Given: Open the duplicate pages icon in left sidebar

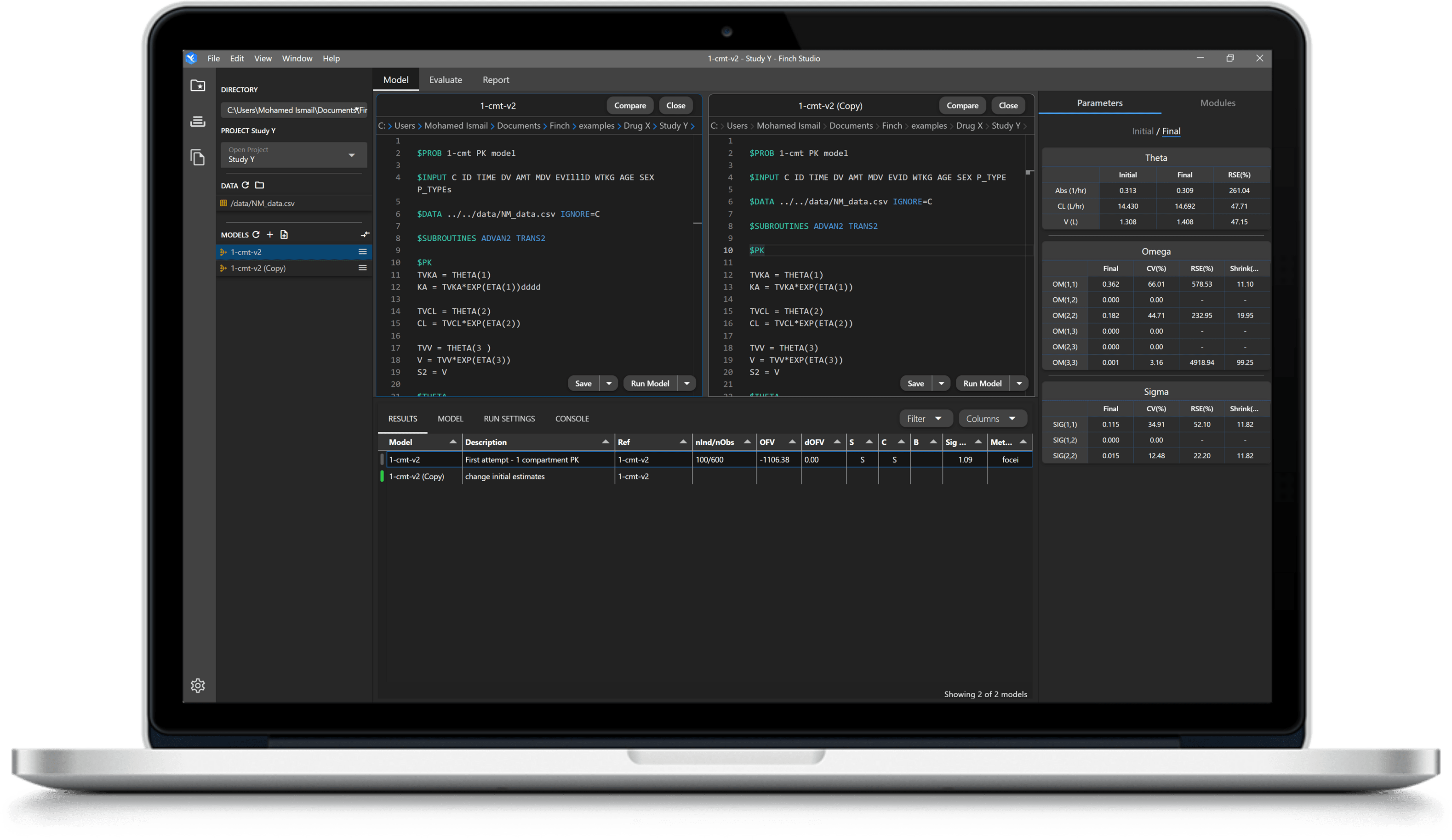Looking at the screenshot, I should click(198, 157).
